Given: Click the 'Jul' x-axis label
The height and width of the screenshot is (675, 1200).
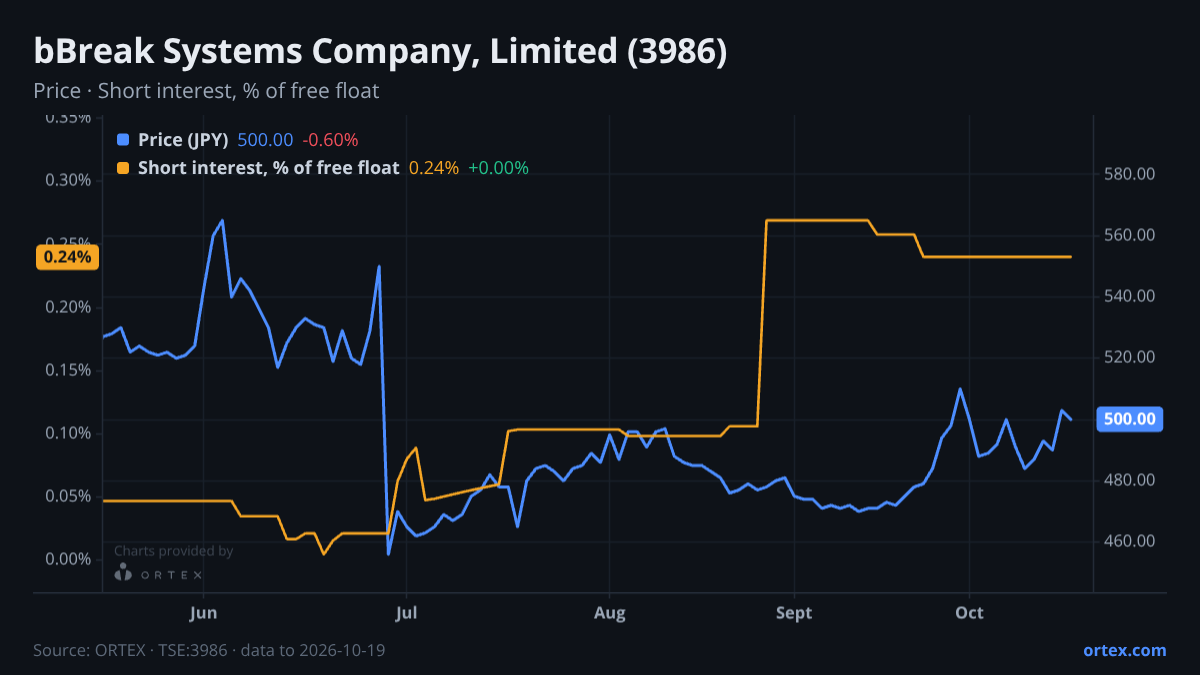Looking at the screenshot, I should [406, 612].
